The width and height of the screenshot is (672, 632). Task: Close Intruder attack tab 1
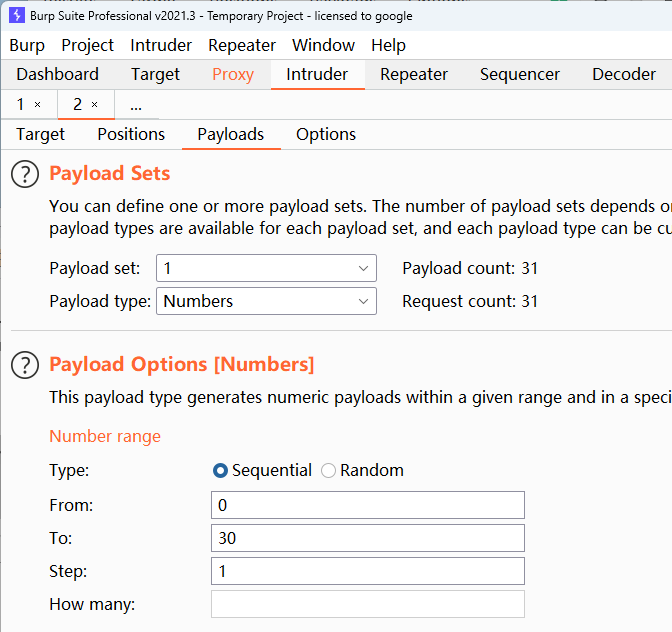[x=38, y=105]
